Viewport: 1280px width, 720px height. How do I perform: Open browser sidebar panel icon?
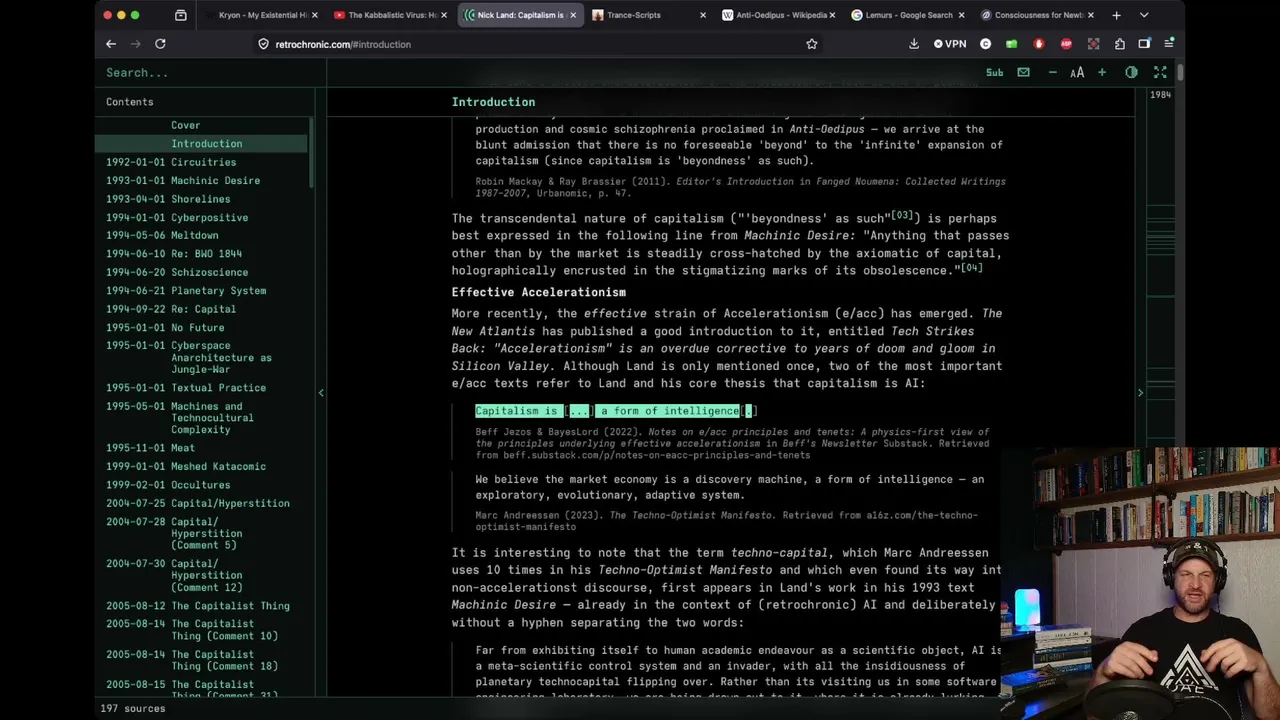tap(1145, 44)
